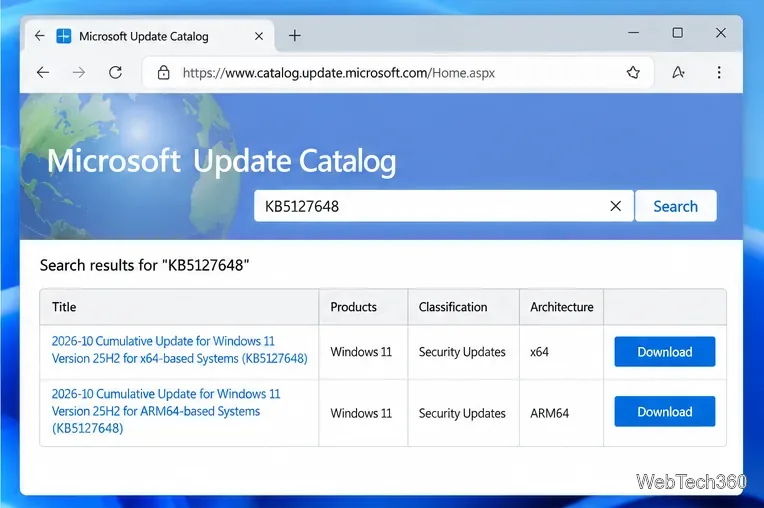Open the ARM64-based Systems cumulative update link

[166, 411]
